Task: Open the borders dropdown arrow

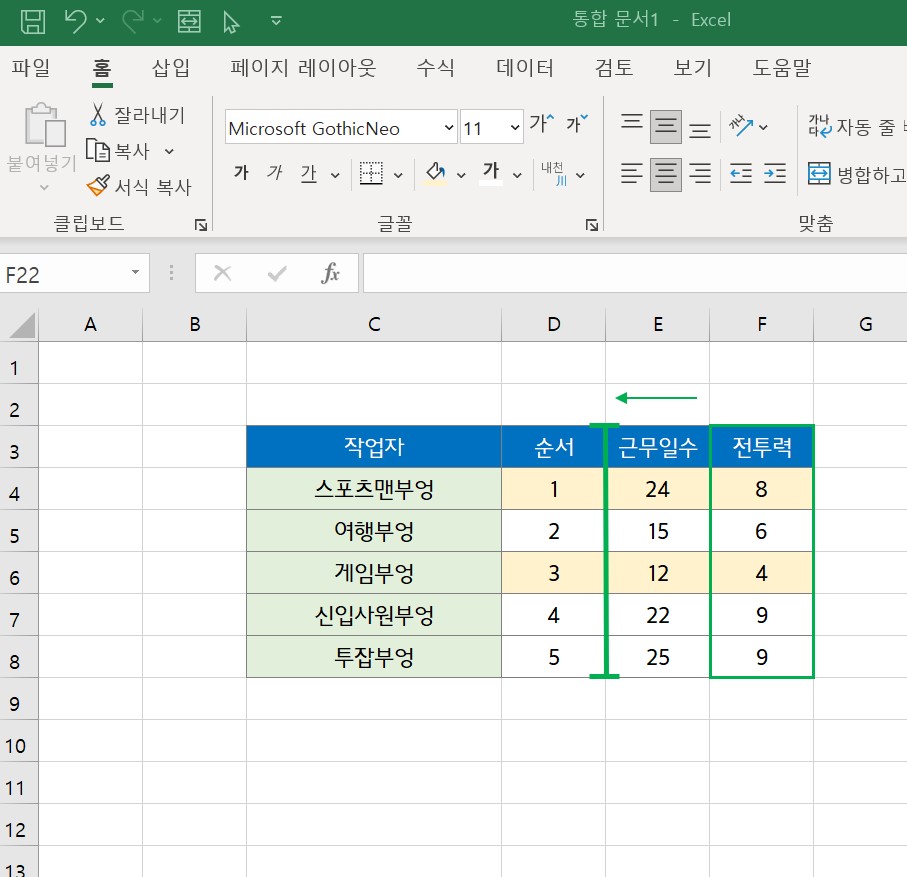Action: click(x=398, y=175)
